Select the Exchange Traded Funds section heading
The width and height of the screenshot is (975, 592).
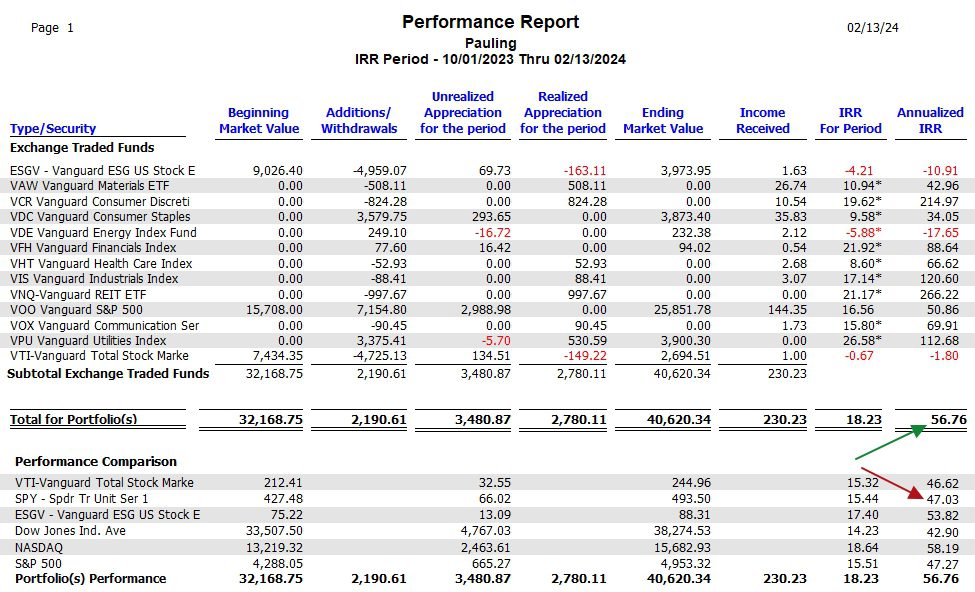(82, 147)
